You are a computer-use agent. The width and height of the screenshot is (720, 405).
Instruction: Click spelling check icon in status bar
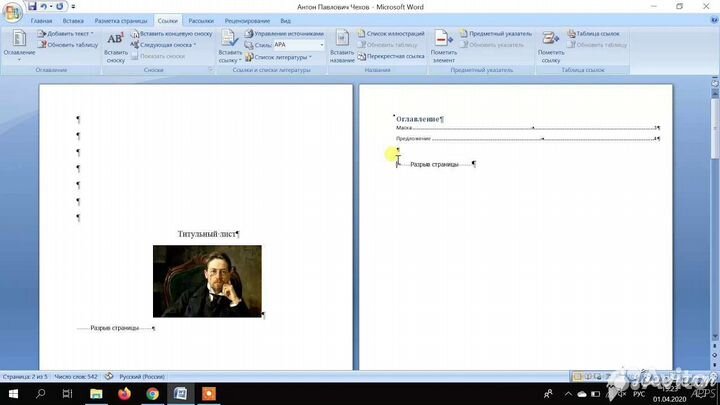109,377
